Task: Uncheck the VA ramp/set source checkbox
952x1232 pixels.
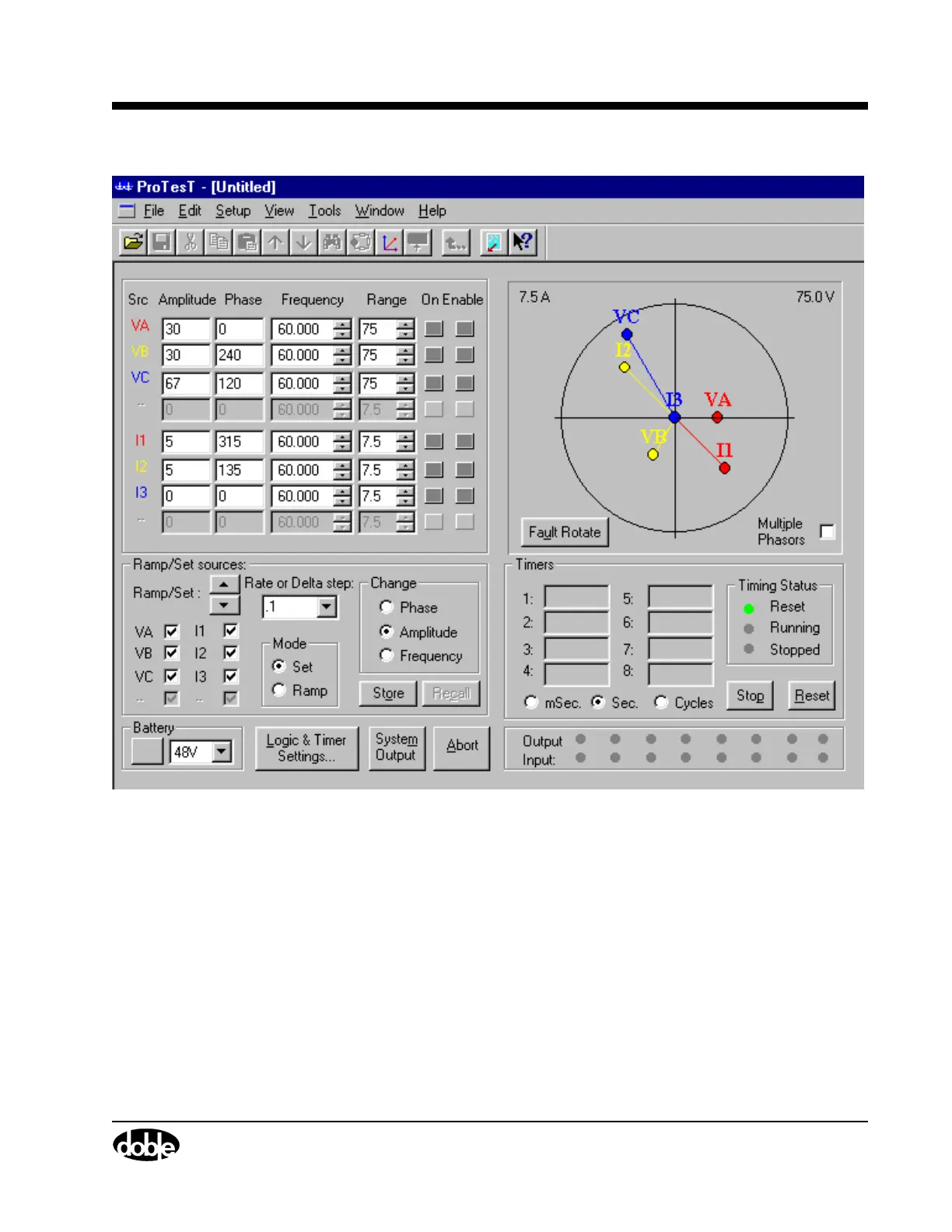Action: (x=172, y=631)
